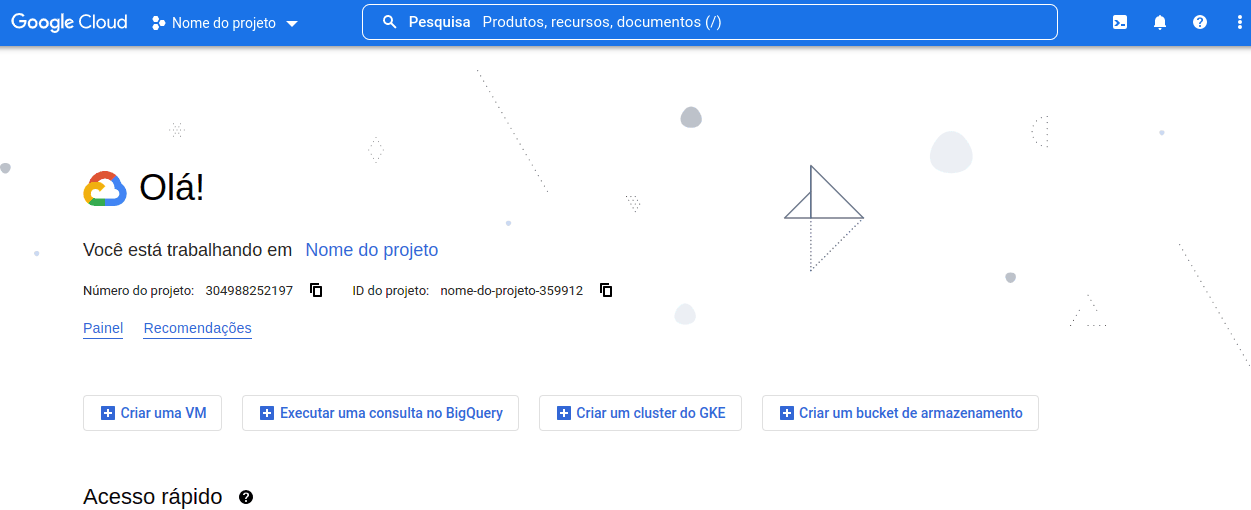Click Criar um bucket de armazenamento
1251x510 pixels.
click(x=900, y=413)
